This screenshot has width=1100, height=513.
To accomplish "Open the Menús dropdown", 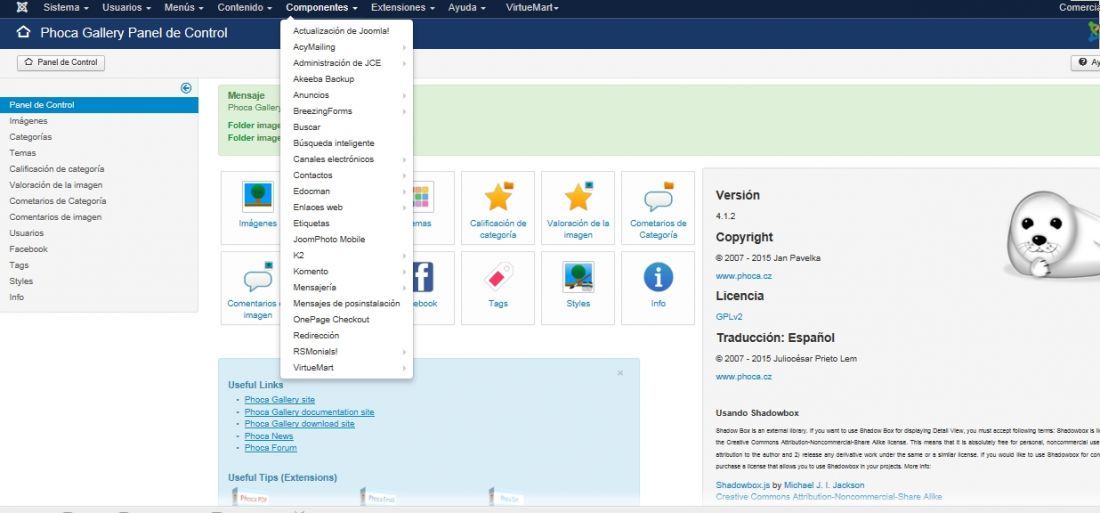I will tap(184, 8).
